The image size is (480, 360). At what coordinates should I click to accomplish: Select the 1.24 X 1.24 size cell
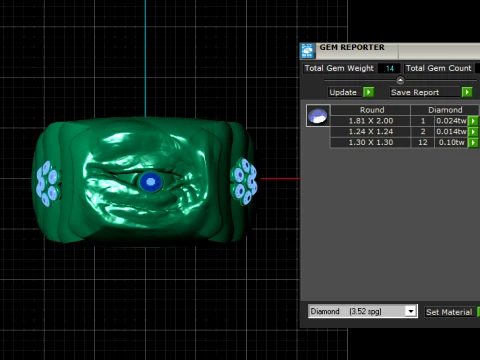pos(371,132)
